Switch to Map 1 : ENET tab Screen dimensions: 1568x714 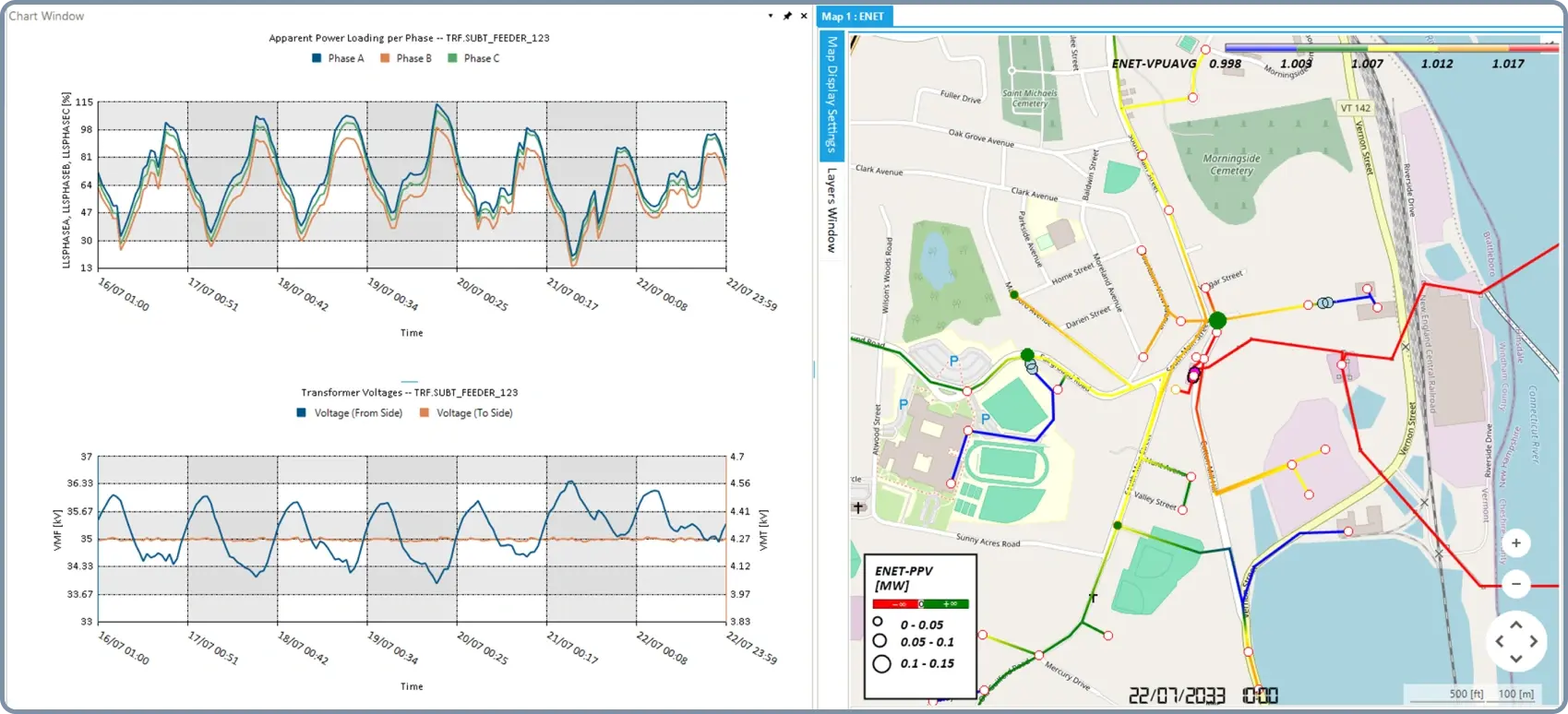[853, 17]
